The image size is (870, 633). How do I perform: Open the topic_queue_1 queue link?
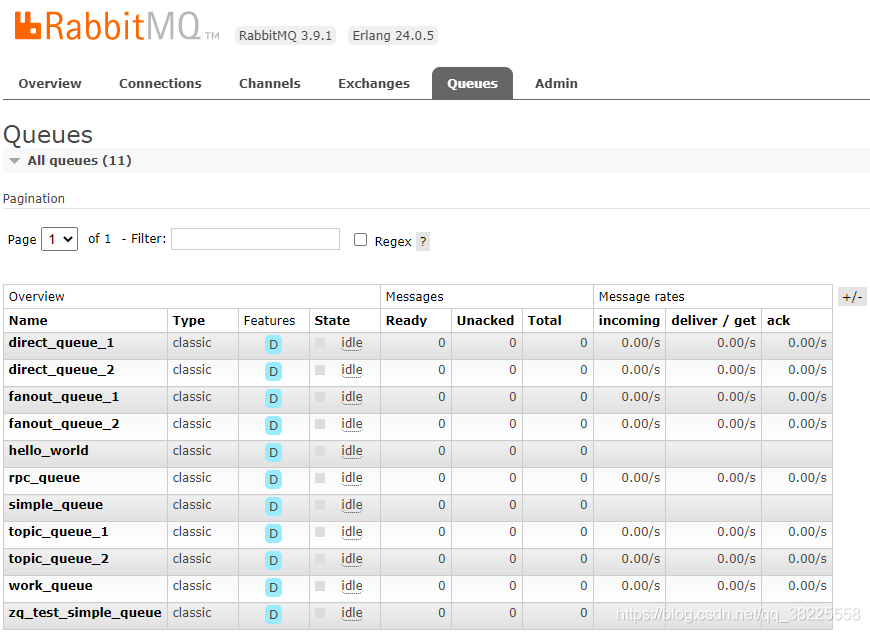pos(58,531)
